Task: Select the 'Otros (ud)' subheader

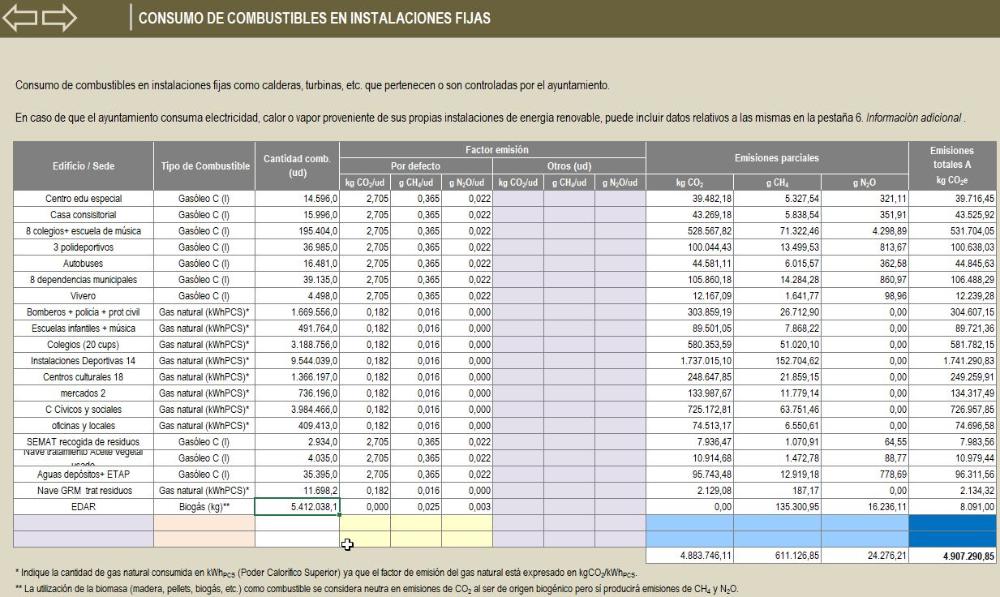Action: click(570, 165)
